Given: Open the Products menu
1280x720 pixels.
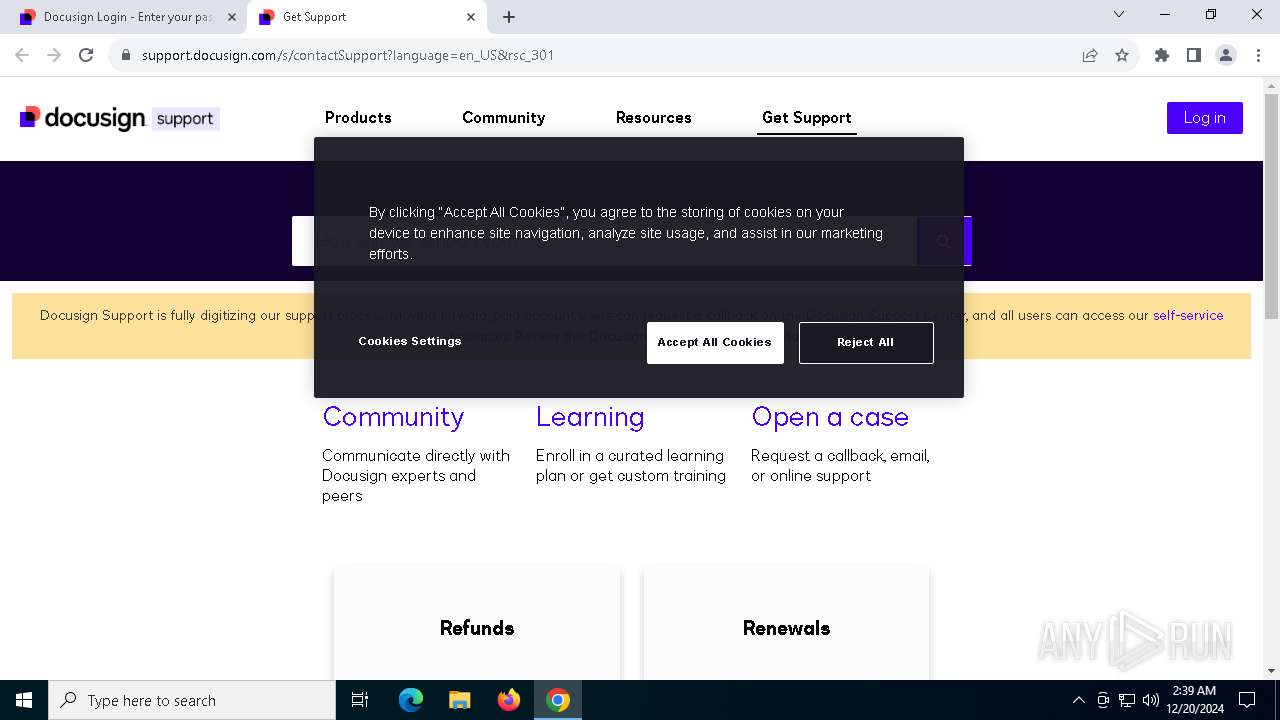Looking at the screenshot, I should click(358, 118).
